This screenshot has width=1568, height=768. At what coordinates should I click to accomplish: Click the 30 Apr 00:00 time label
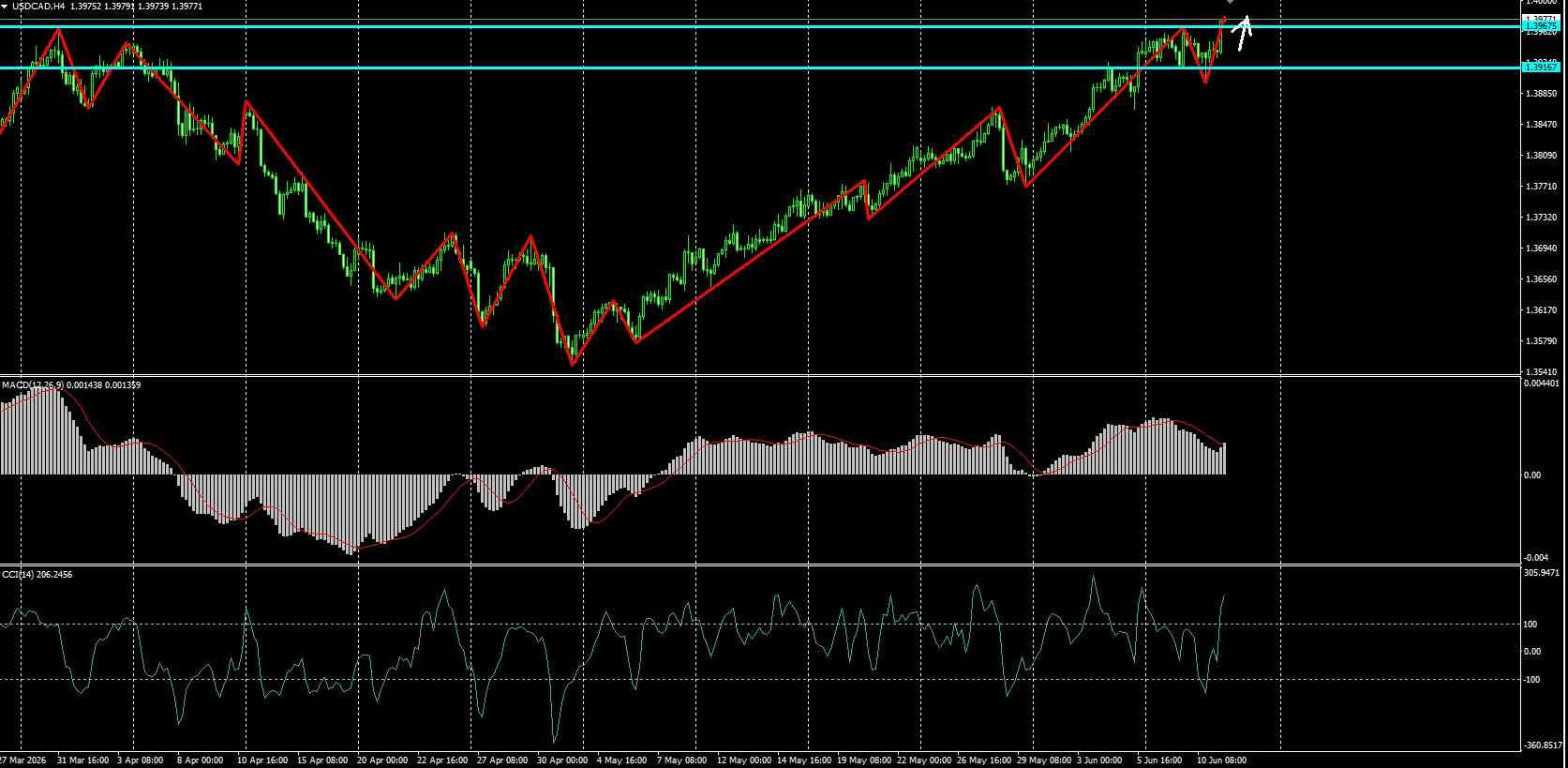[x=562, y=760]
